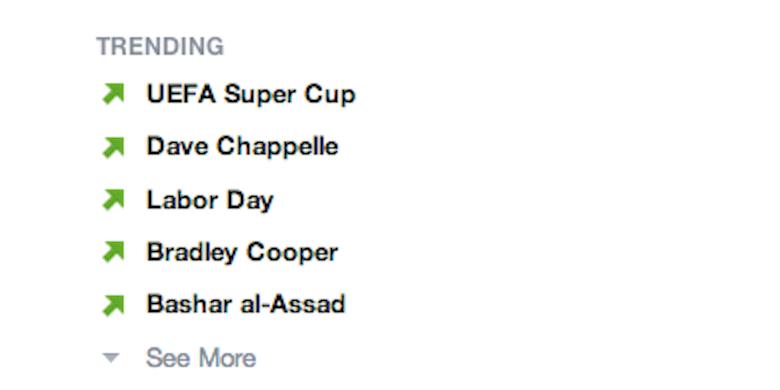Open the UEFA Super Cup trending topic

pos(251,95)
